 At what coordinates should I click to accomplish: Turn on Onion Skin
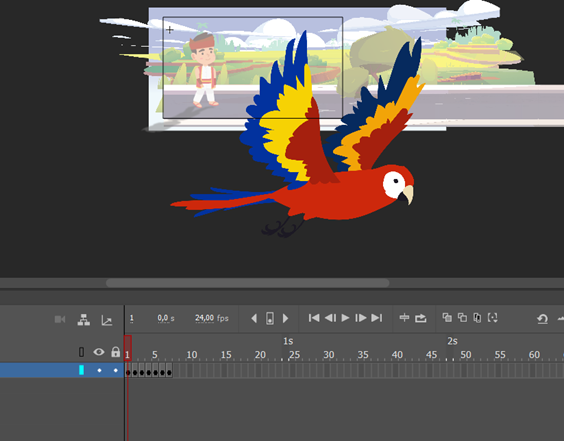[447, 318]
